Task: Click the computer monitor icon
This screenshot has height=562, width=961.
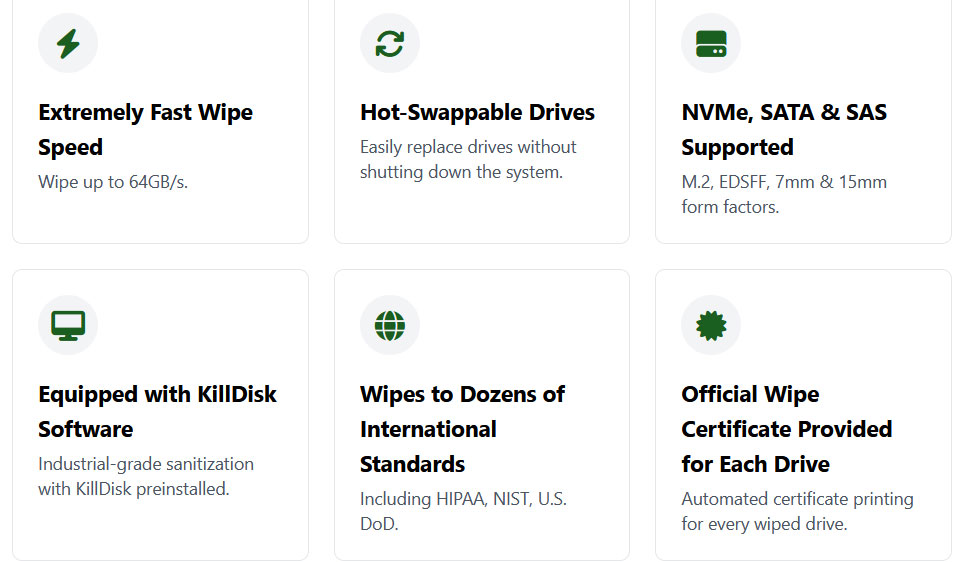Action: point(68,325)
